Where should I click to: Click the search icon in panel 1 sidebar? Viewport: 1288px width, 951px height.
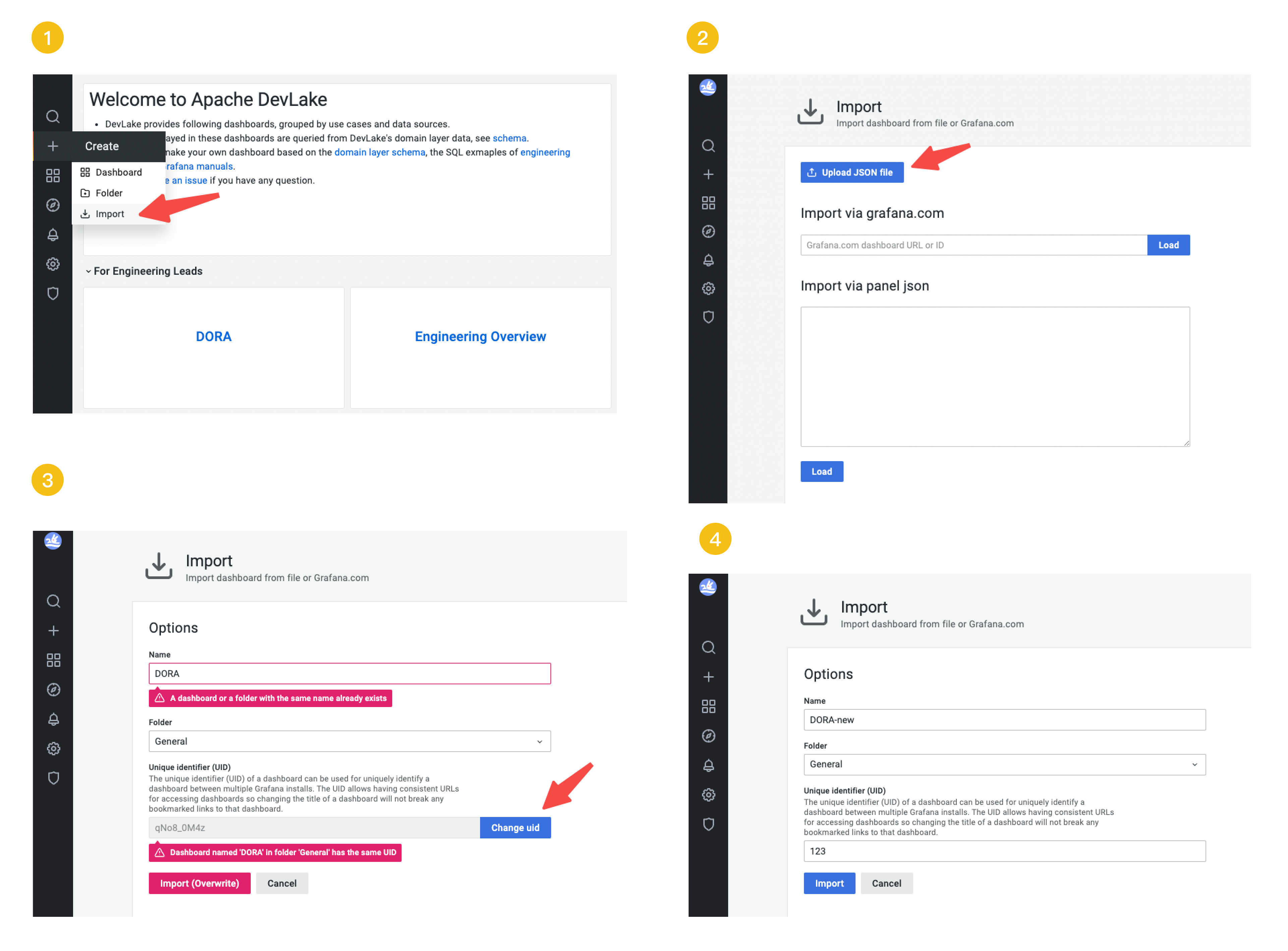click(x=53, y=117)
